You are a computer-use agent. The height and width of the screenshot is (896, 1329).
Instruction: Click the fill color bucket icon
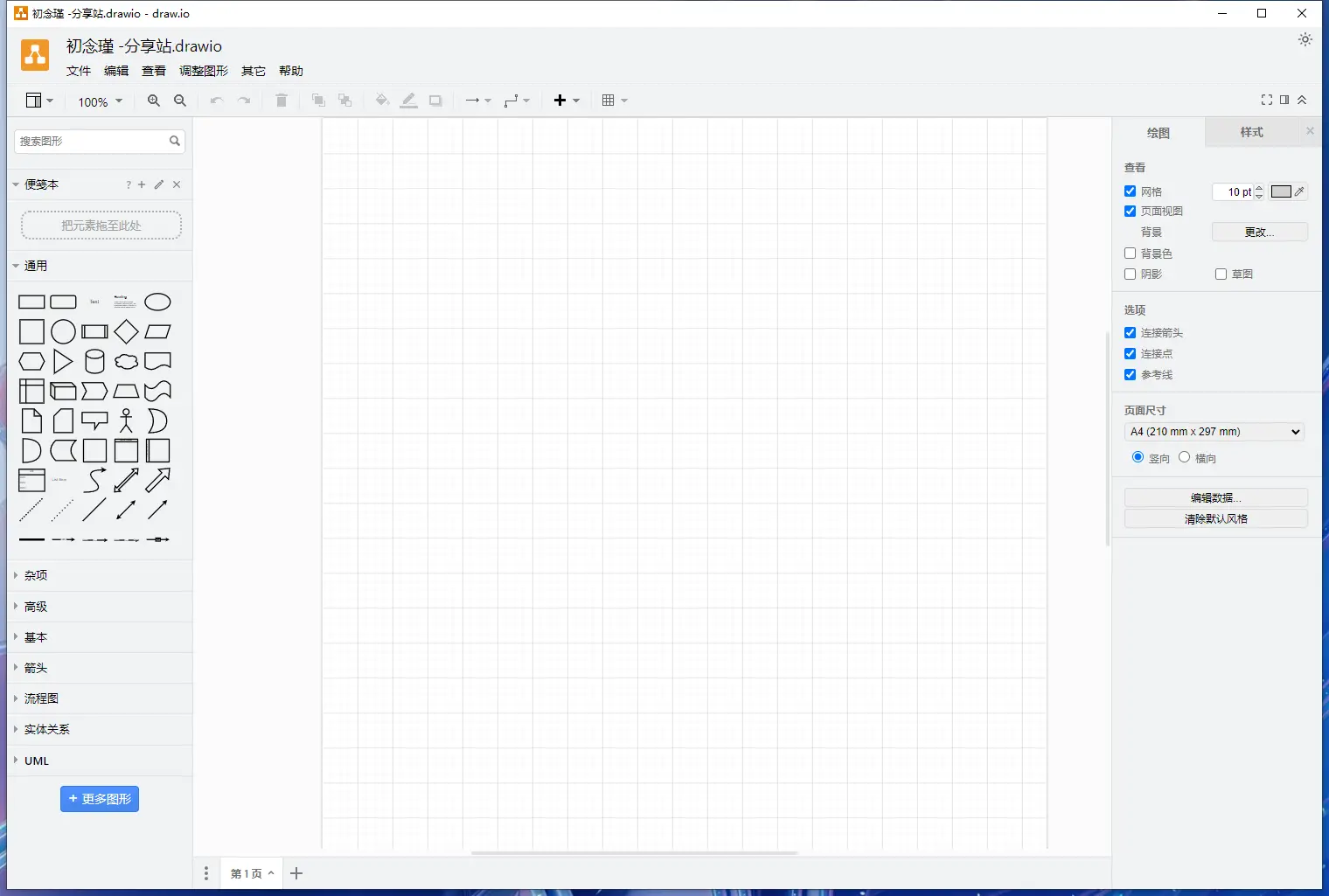(x=382, y=101)
